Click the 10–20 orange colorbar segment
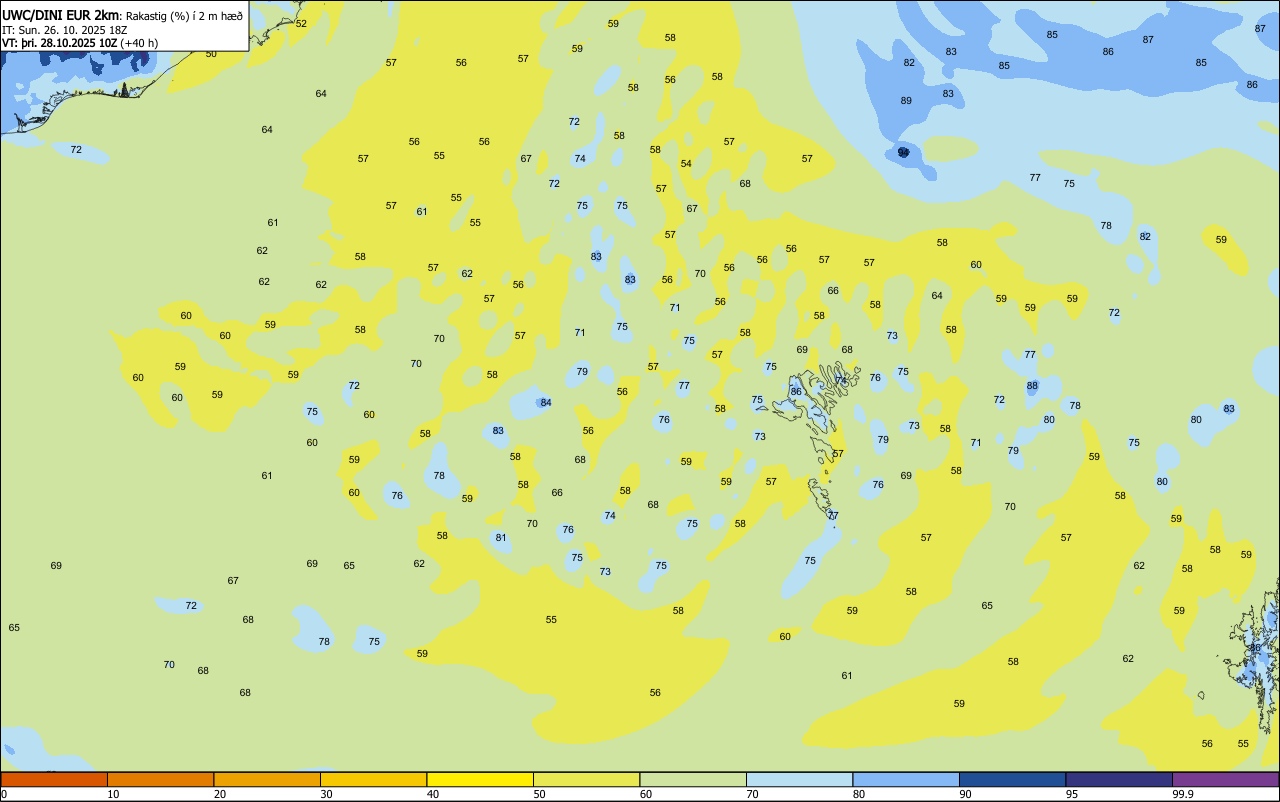The width and height of the screenshot is (1280, 802). (x=160, y=780)
